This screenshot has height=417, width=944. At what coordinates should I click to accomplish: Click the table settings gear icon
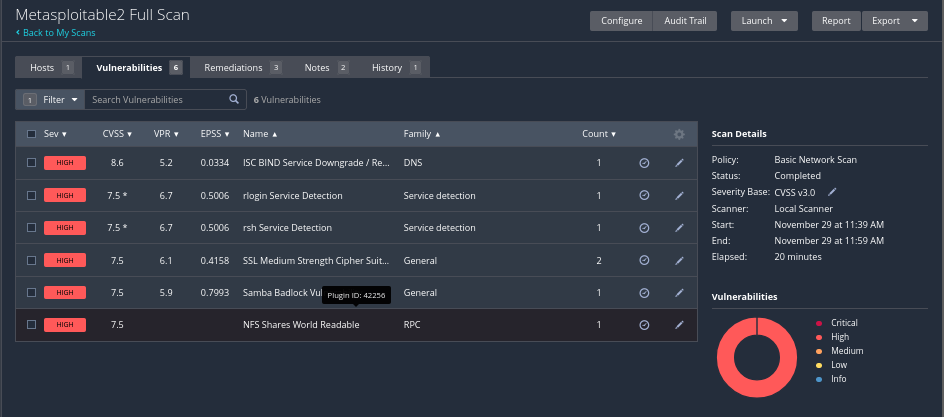(679, 134)
